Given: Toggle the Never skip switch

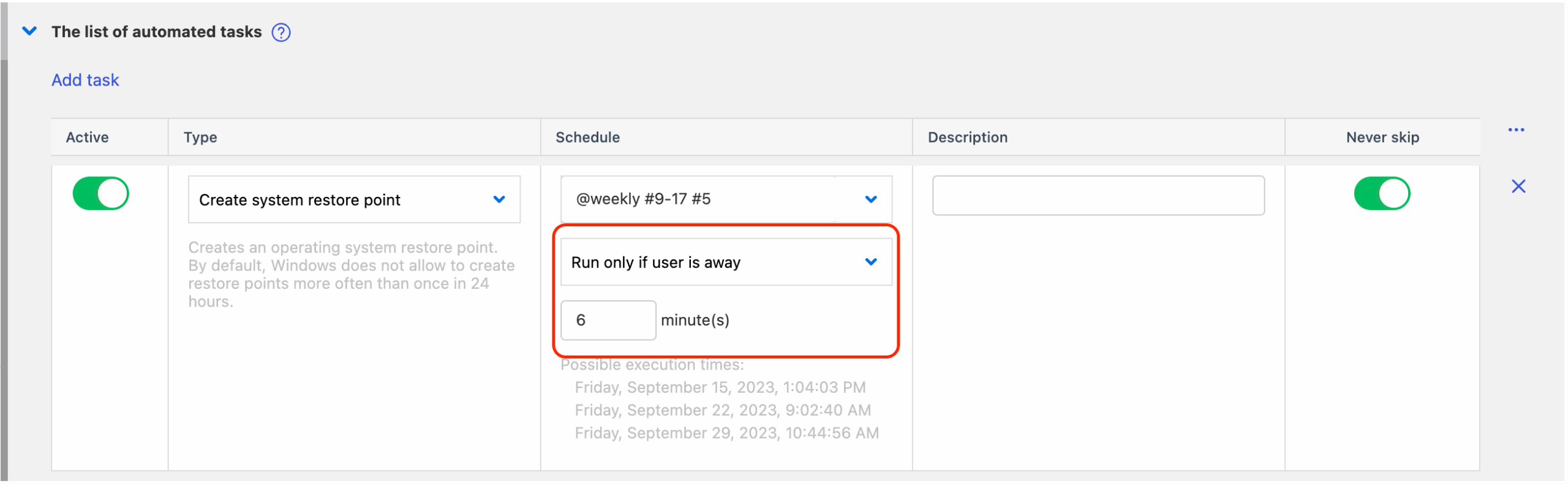Looking at the screenshot, I should click(x=1382, y=193).
